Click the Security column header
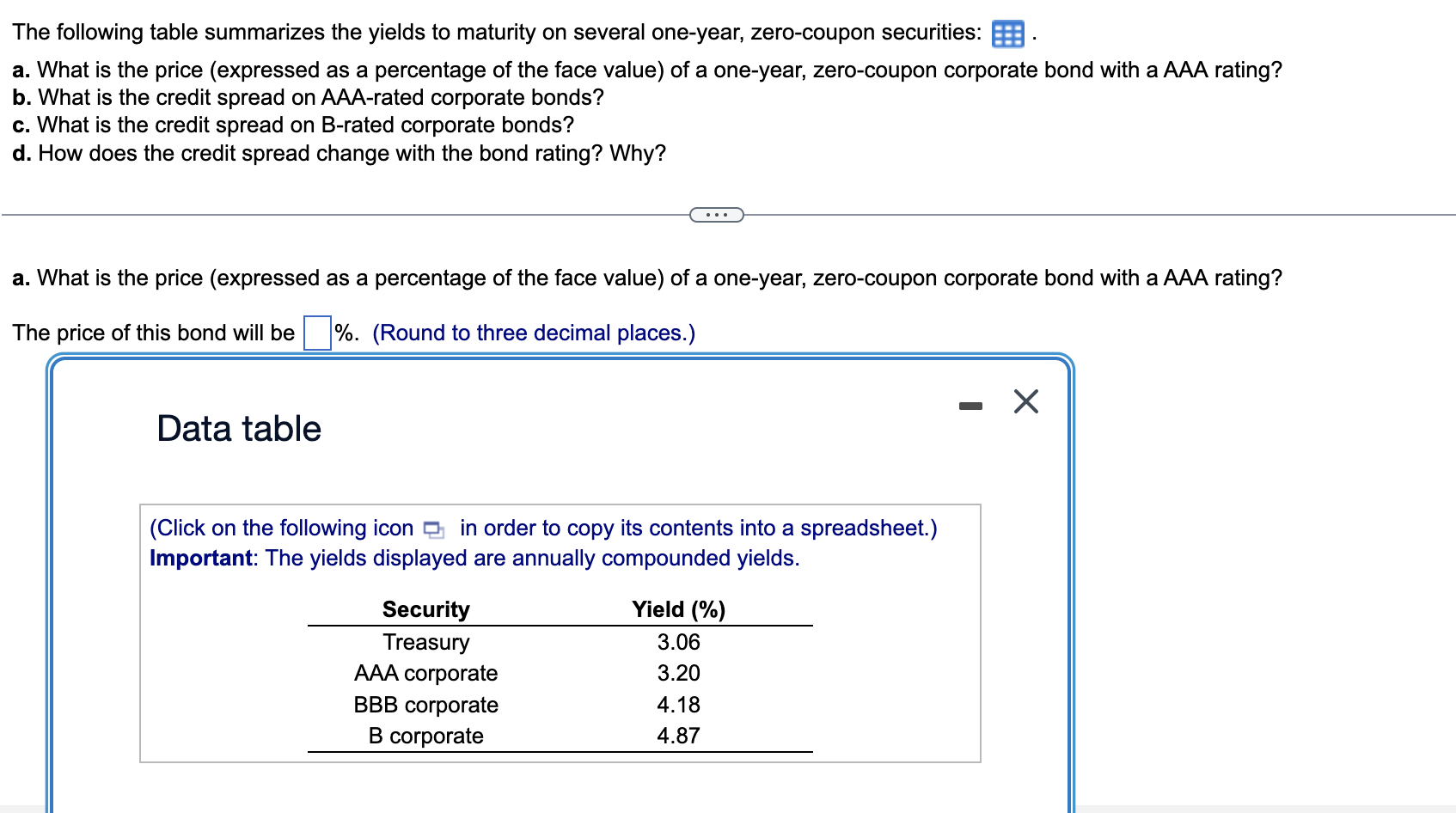 425,609
